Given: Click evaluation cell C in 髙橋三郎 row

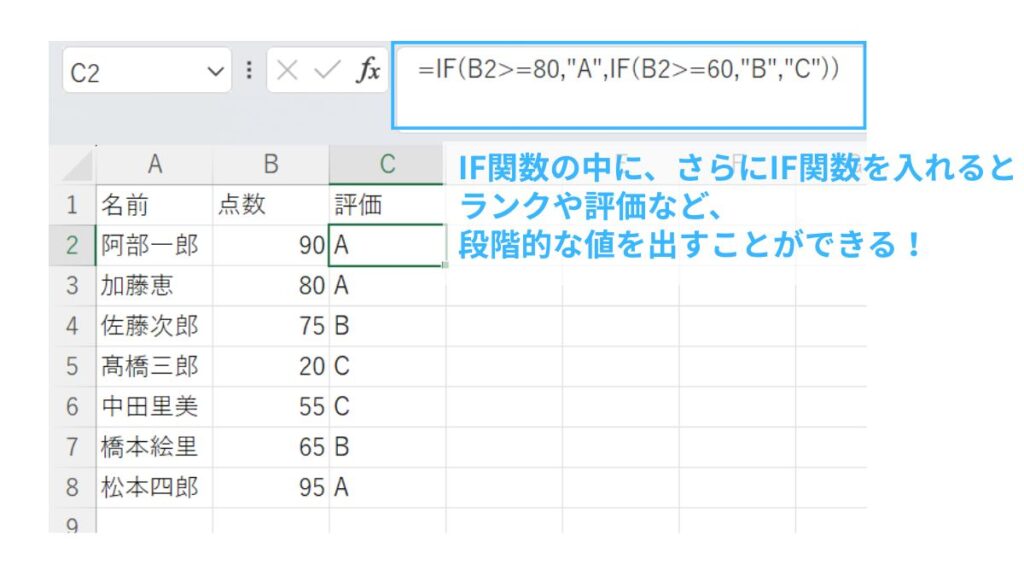Looking at the screenshot, I should pos(387,366).
